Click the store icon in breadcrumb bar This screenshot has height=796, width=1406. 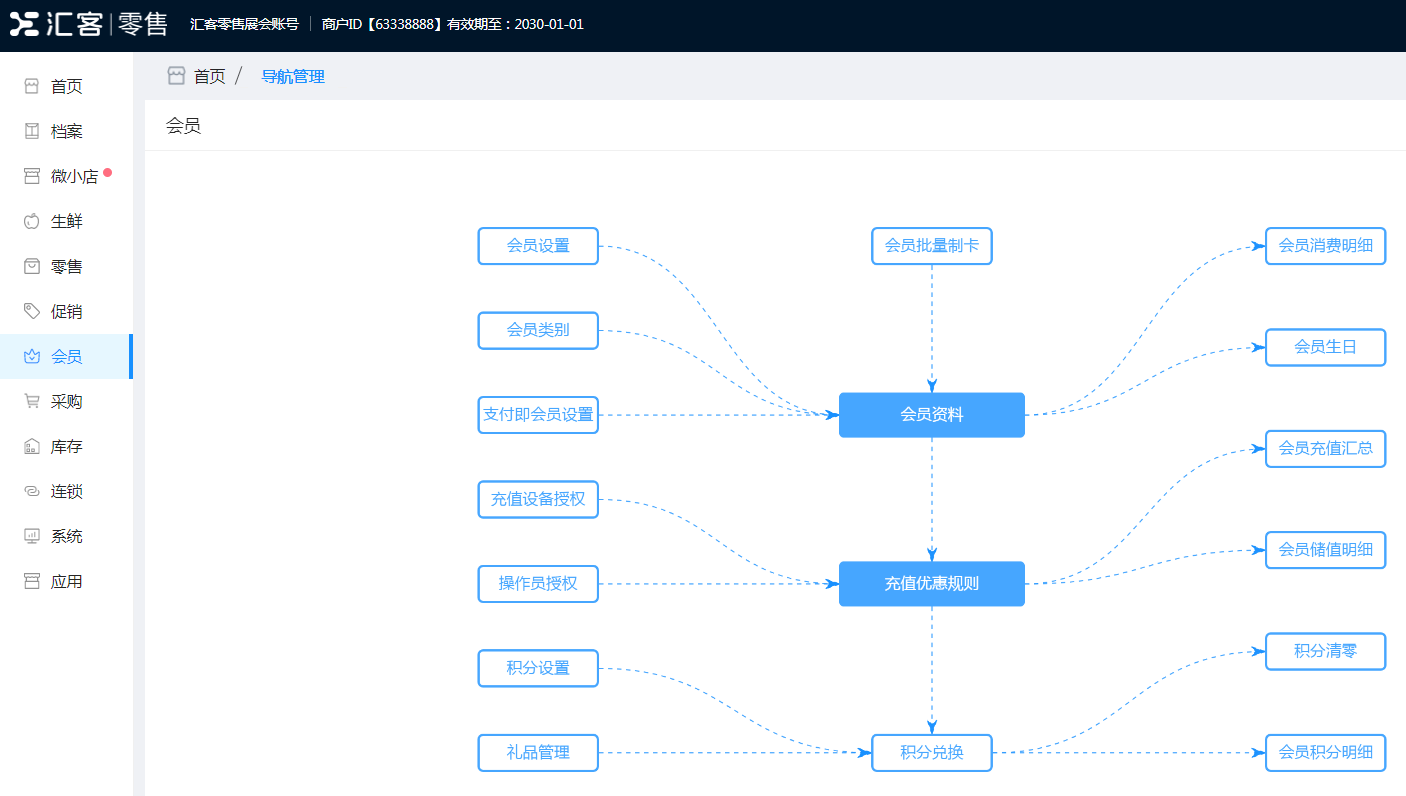pos(176,76)
